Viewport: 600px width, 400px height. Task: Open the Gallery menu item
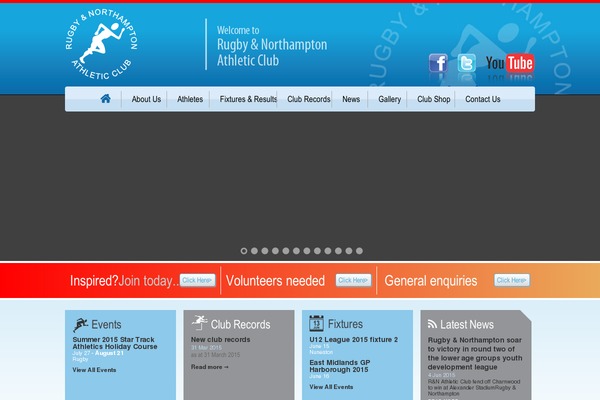[x=390, y=99]
